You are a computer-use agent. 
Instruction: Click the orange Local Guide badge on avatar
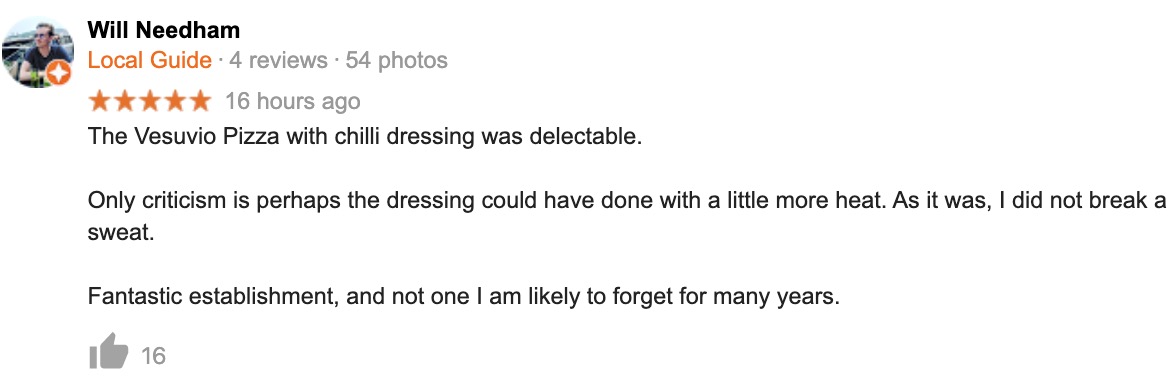click(59, 74)
